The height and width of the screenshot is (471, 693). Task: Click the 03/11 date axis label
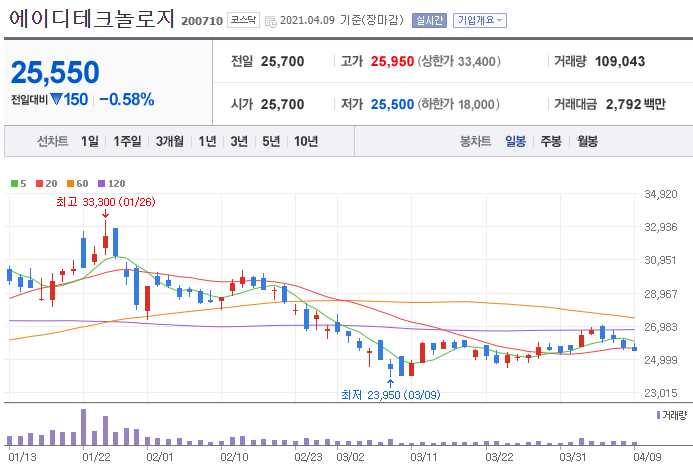423,457
